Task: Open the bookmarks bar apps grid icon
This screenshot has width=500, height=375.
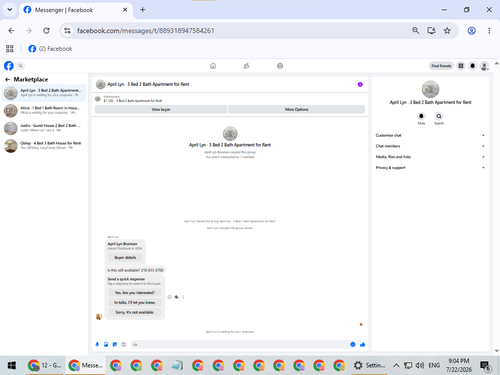Action: 10,49
